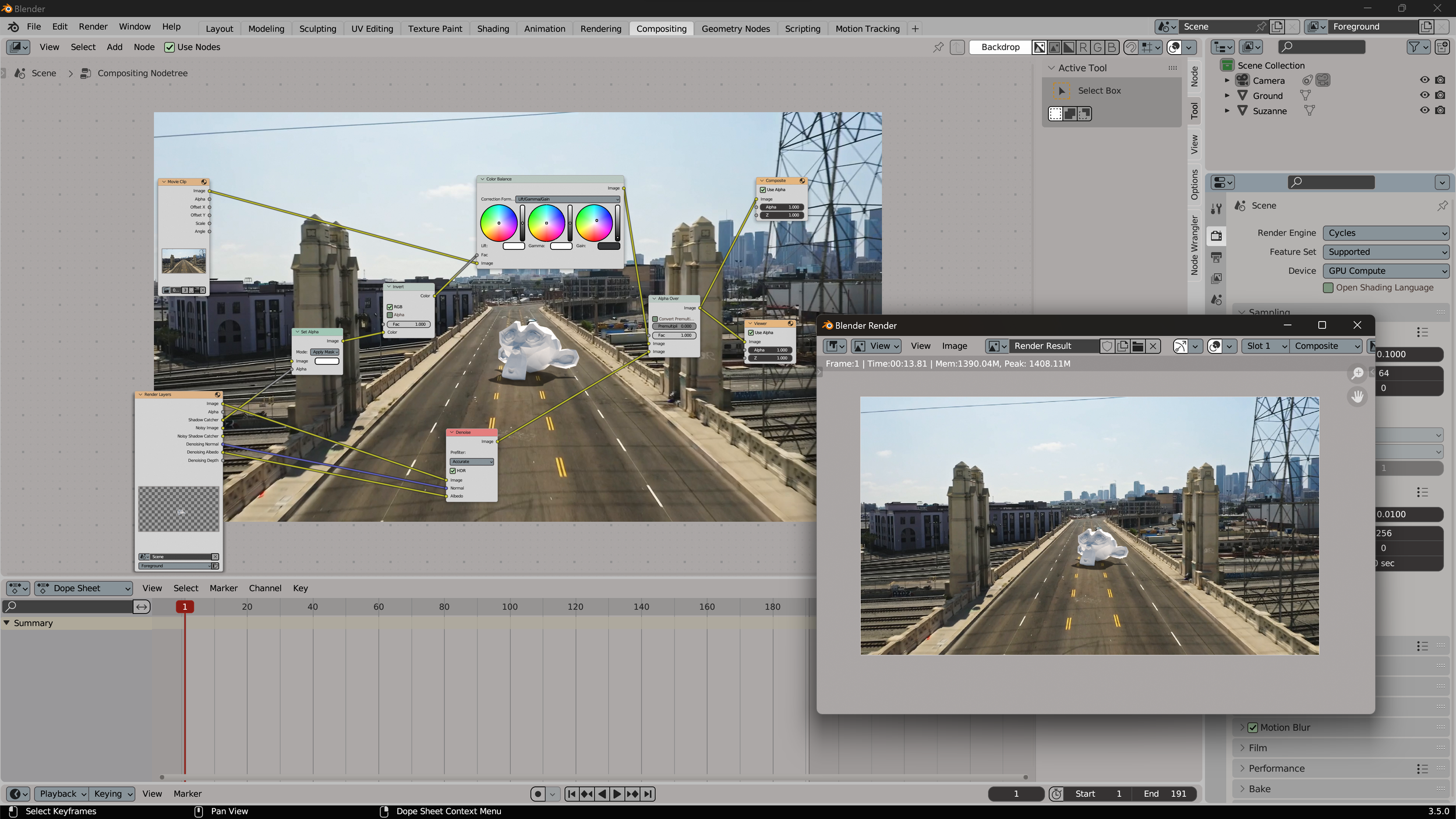
Task: Open the Output properties tab icon
Action: (x=1216, y=257)
